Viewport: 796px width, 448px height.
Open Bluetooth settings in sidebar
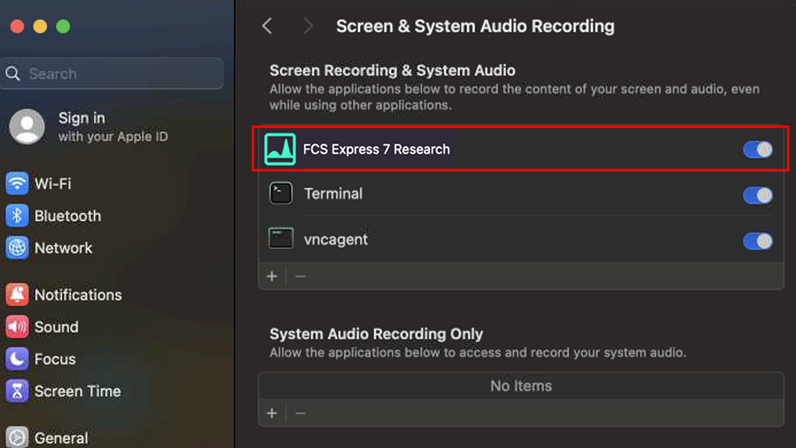[x=67, y=216]
